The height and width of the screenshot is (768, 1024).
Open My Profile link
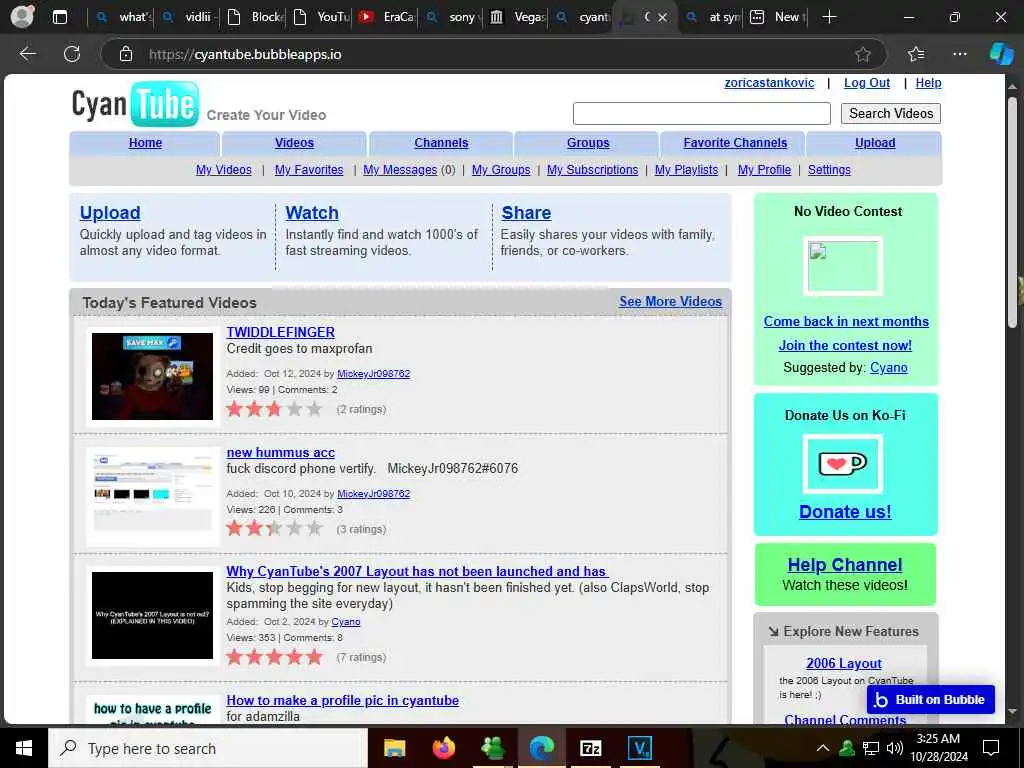tap(764, 170)
